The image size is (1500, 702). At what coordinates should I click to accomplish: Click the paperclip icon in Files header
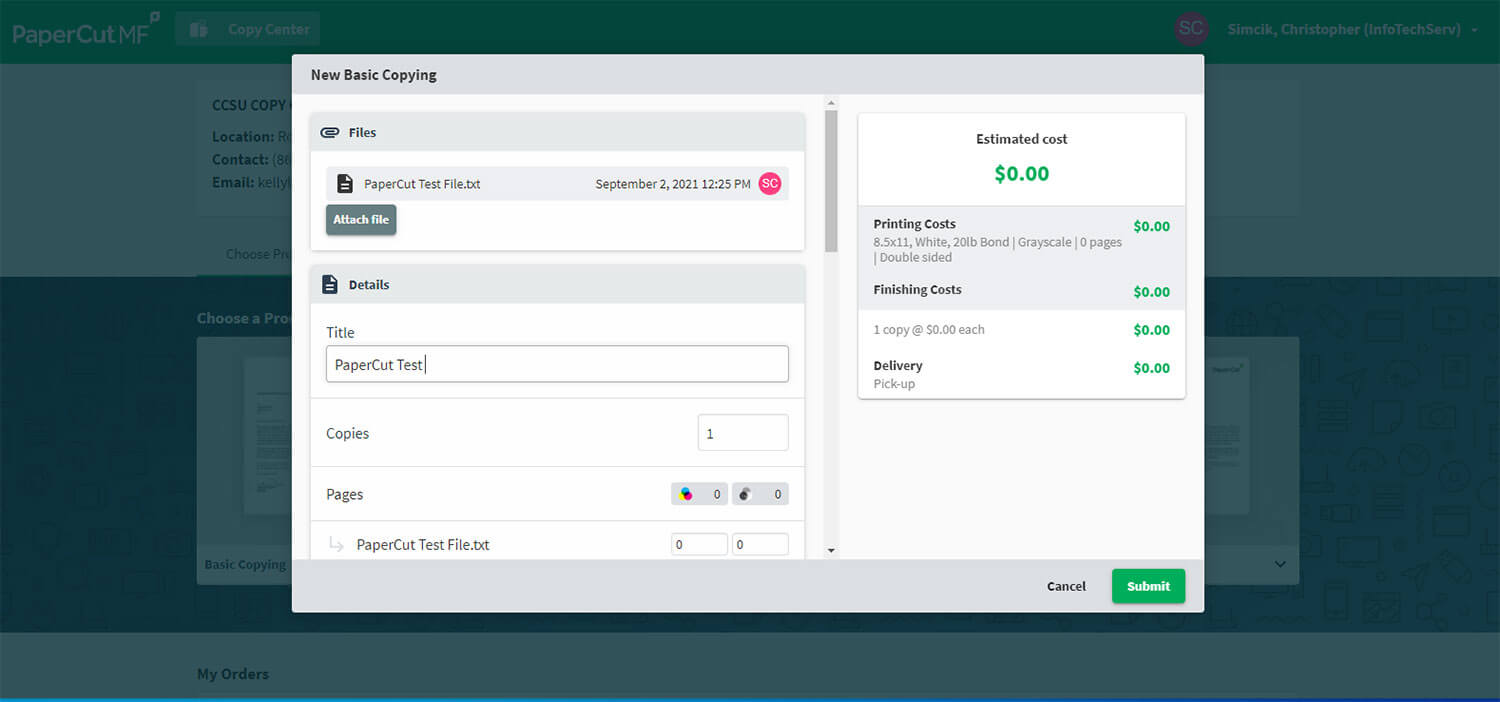pos(330,132)
